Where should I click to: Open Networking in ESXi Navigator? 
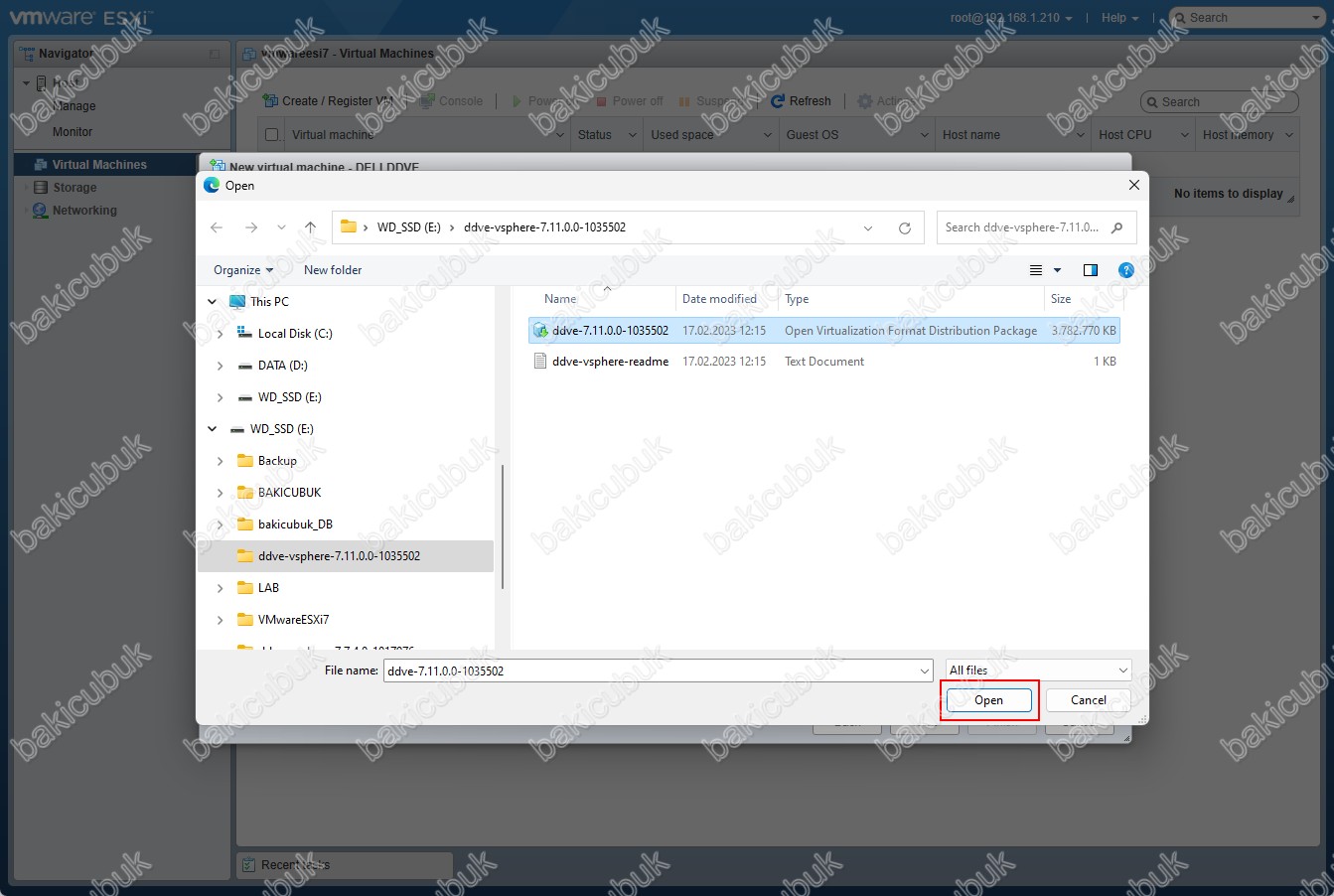click(84, 211)
